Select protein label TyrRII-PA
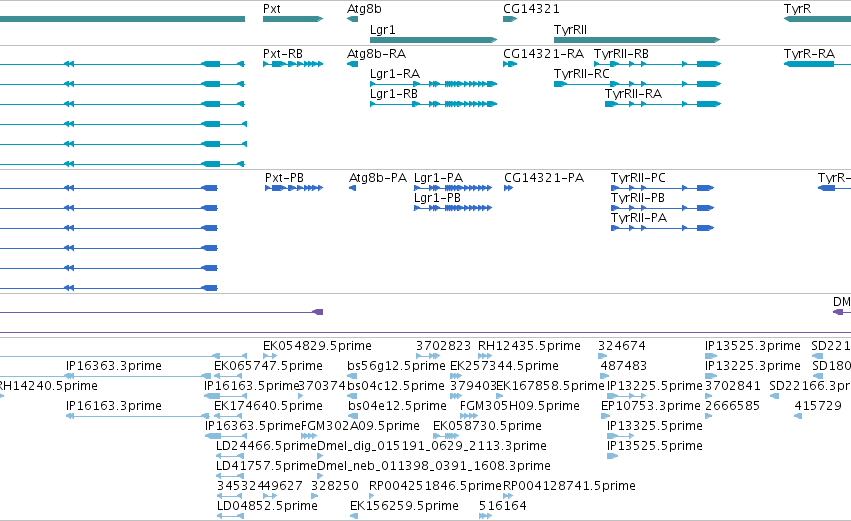The height and width of the screenshot is (521, 851). (x=639, y=218)
